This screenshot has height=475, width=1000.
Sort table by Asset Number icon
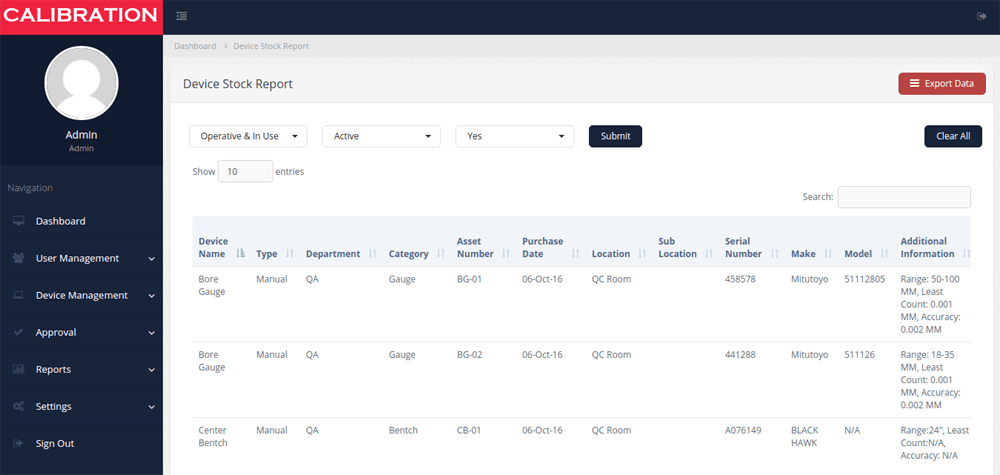pos(506,254)
